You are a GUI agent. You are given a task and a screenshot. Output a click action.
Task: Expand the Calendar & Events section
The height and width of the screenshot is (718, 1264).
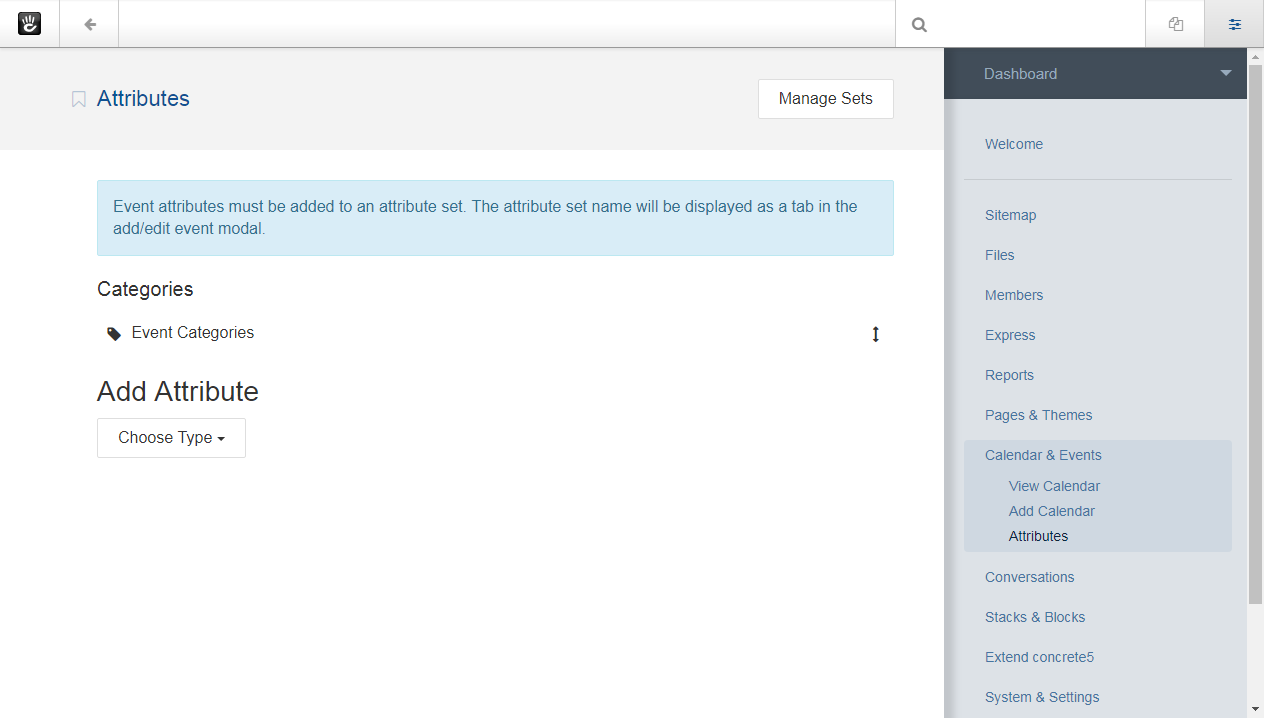click(1043, 455)
